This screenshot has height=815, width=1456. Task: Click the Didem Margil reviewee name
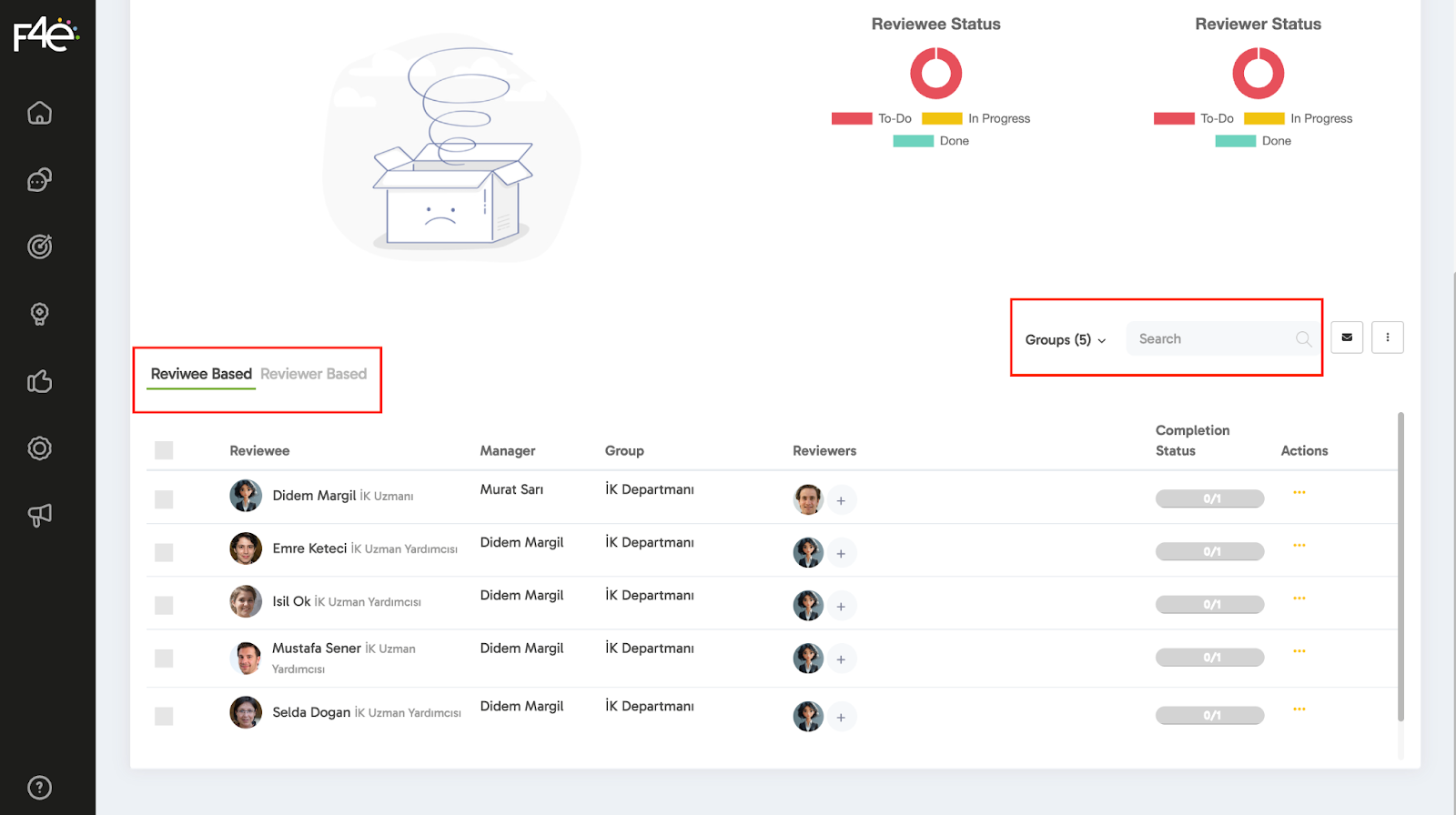point(314,496)
